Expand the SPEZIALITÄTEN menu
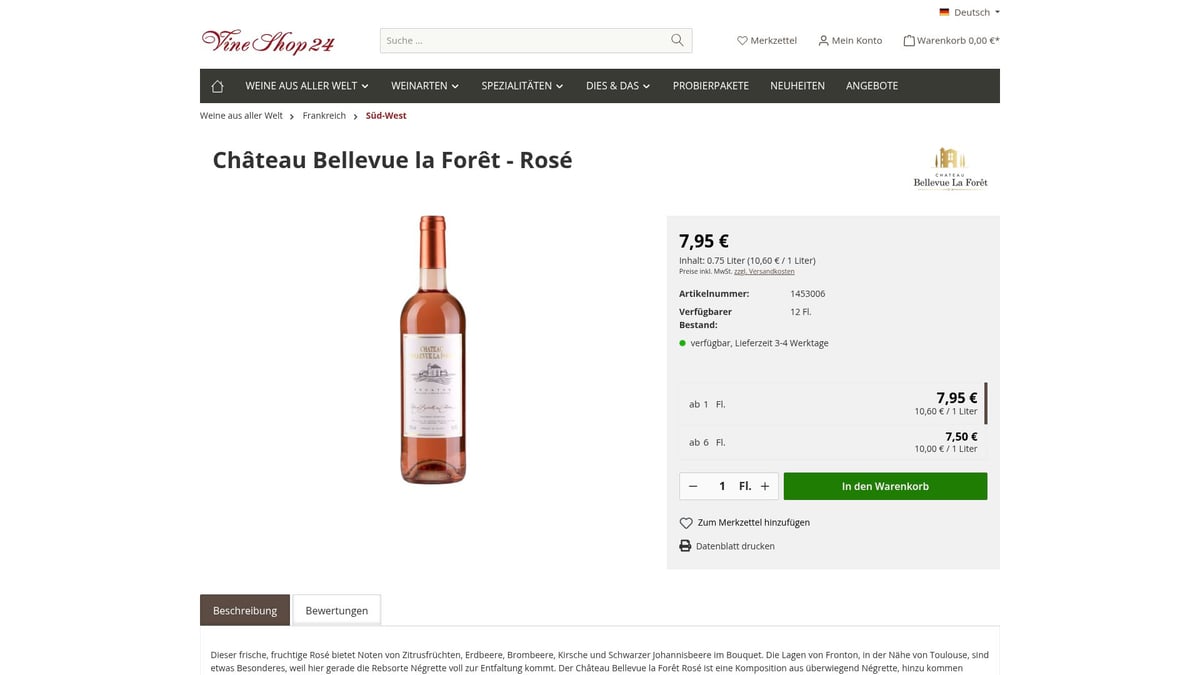Screen dimensions: 1200x675 click(521, 86)
